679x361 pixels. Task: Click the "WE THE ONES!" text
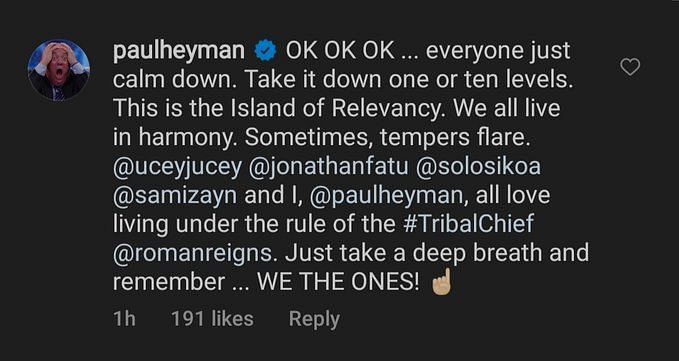click(x=338, y=283)
